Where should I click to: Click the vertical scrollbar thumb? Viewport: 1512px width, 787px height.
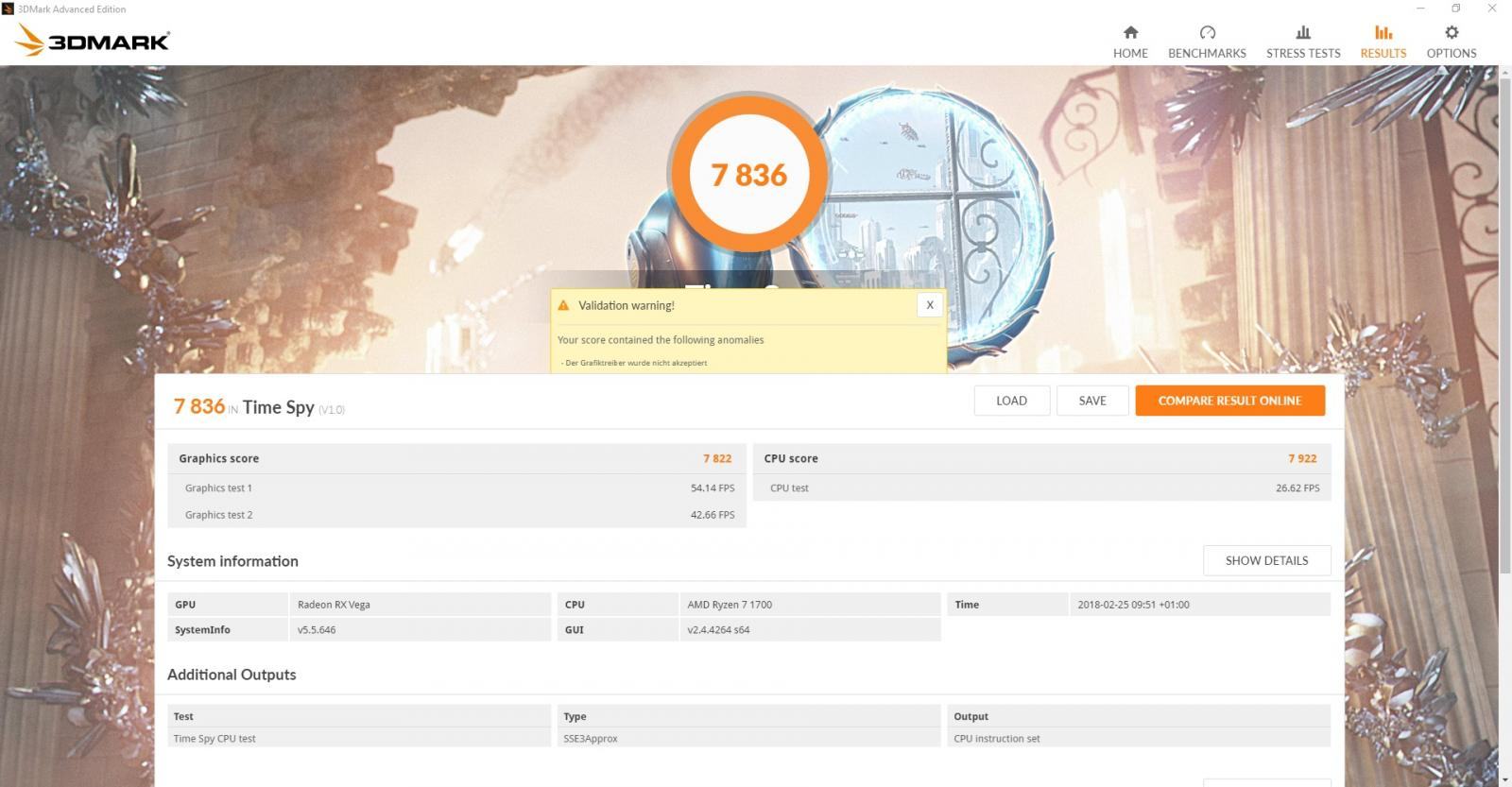(x=1504, y=326)
